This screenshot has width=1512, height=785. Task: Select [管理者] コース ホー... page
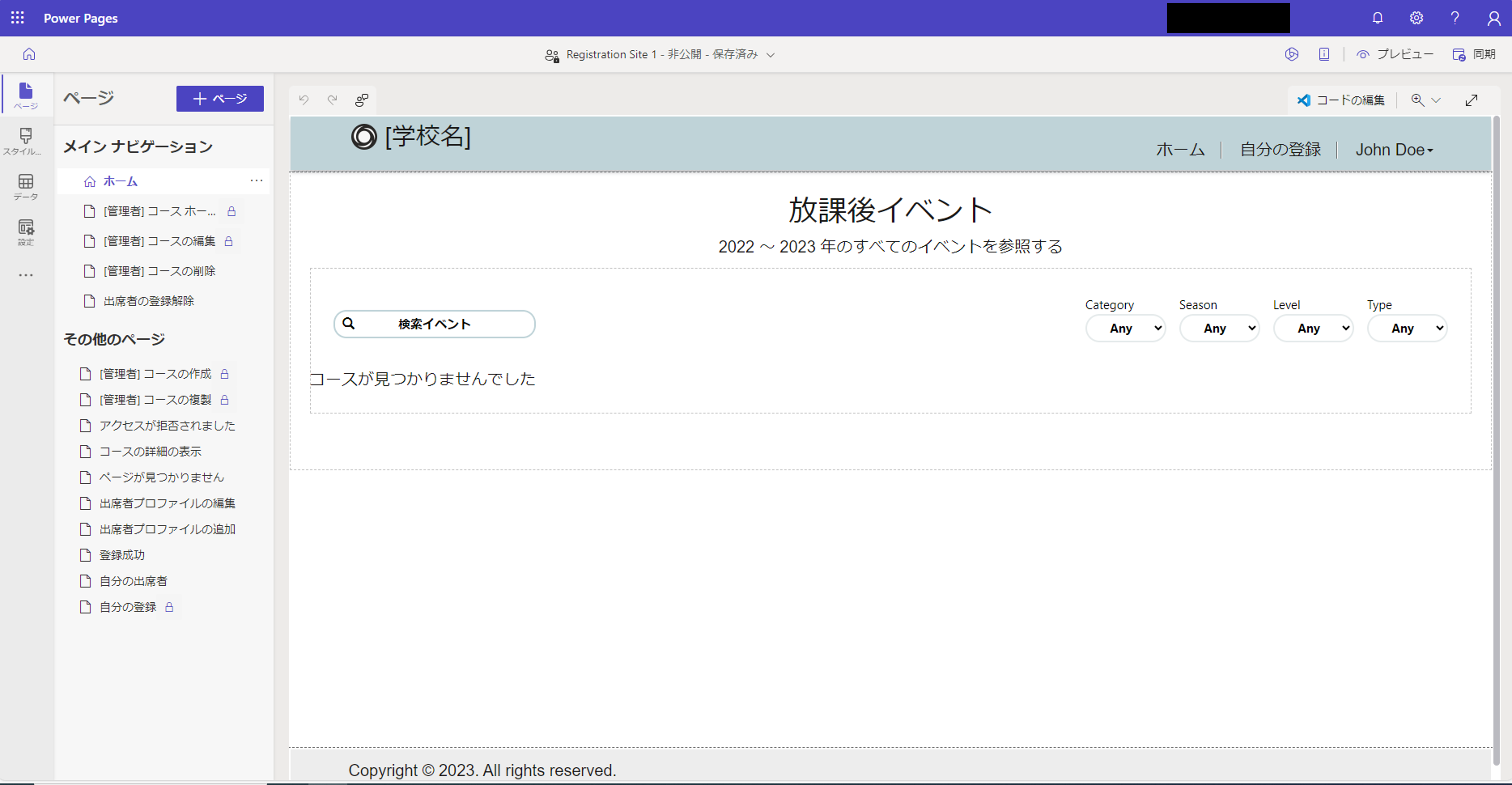(159, 211)
